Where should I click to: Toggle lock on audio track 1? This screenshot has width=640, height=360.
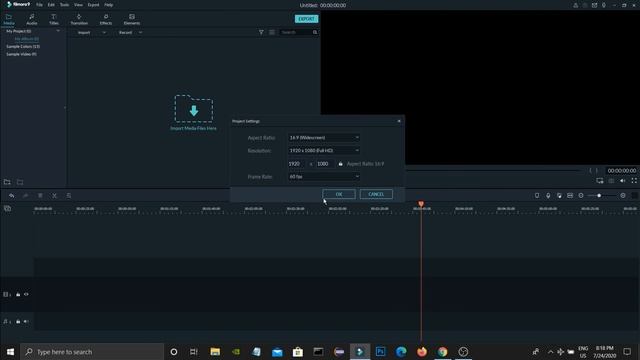tap(18, 322)
